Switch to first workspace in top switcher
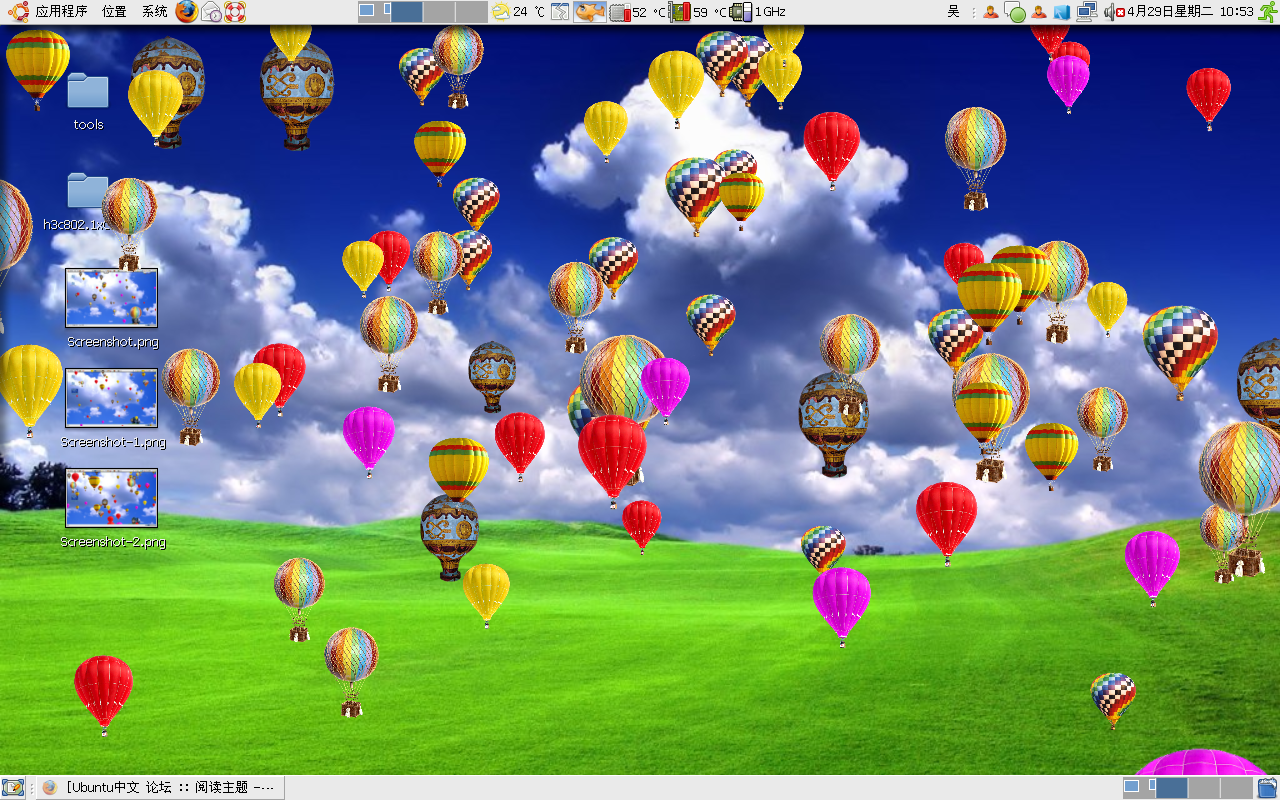Screen dimensions: 1280x800 click(x=374, y=12)
